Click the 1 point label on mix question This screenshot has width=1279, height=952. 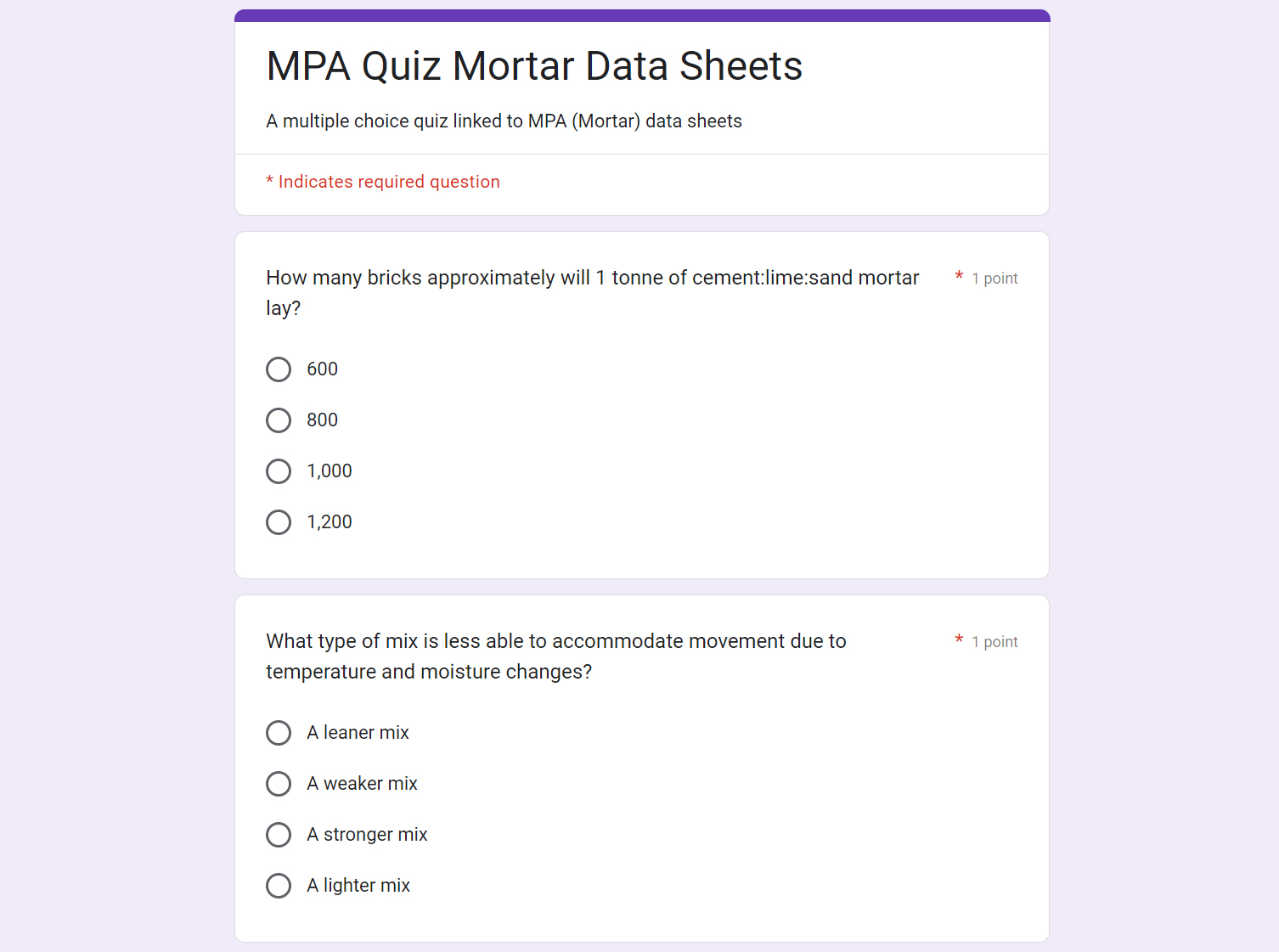pos(994,642)
